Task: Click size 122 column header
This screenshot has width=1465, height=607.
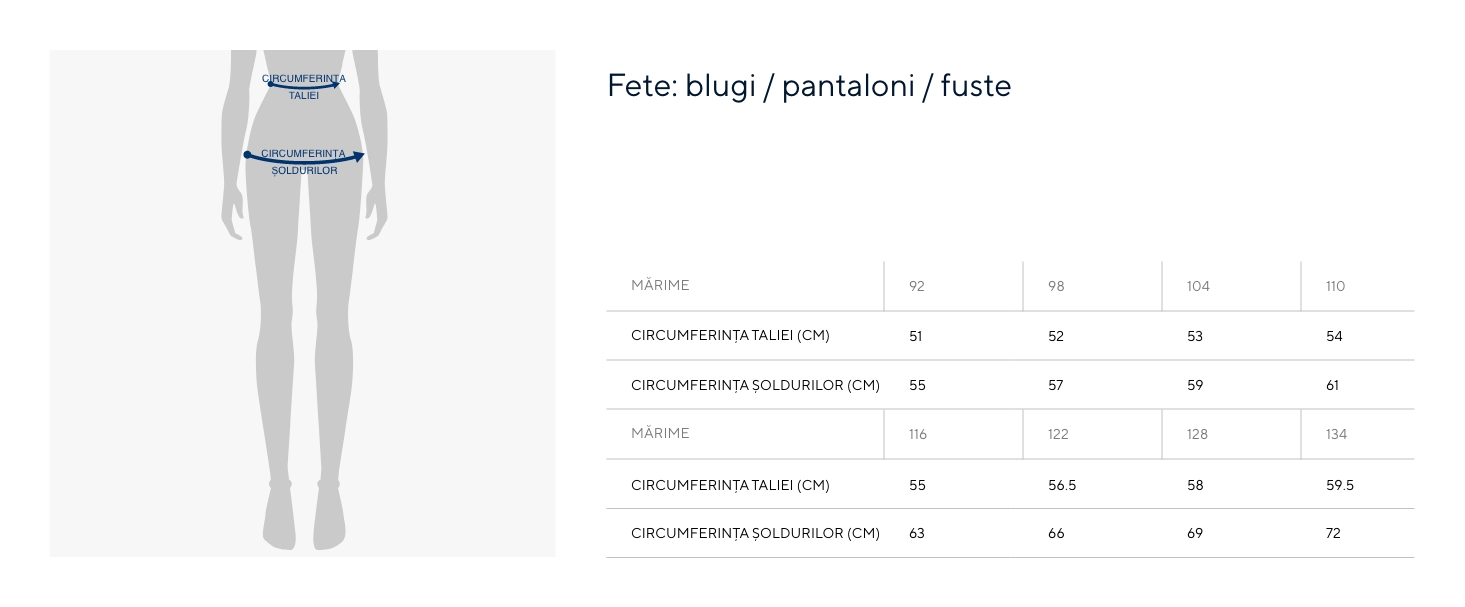Action: [x=1058, y=434]
